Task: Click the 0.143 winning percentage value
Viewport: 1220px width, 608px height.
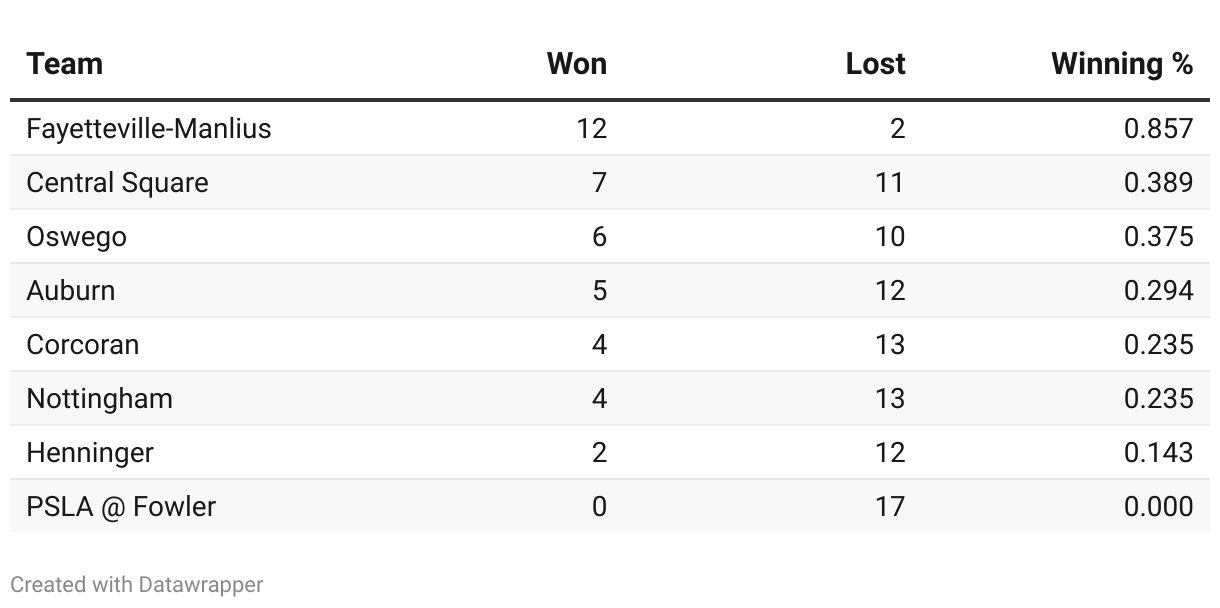Action: 1159,453
